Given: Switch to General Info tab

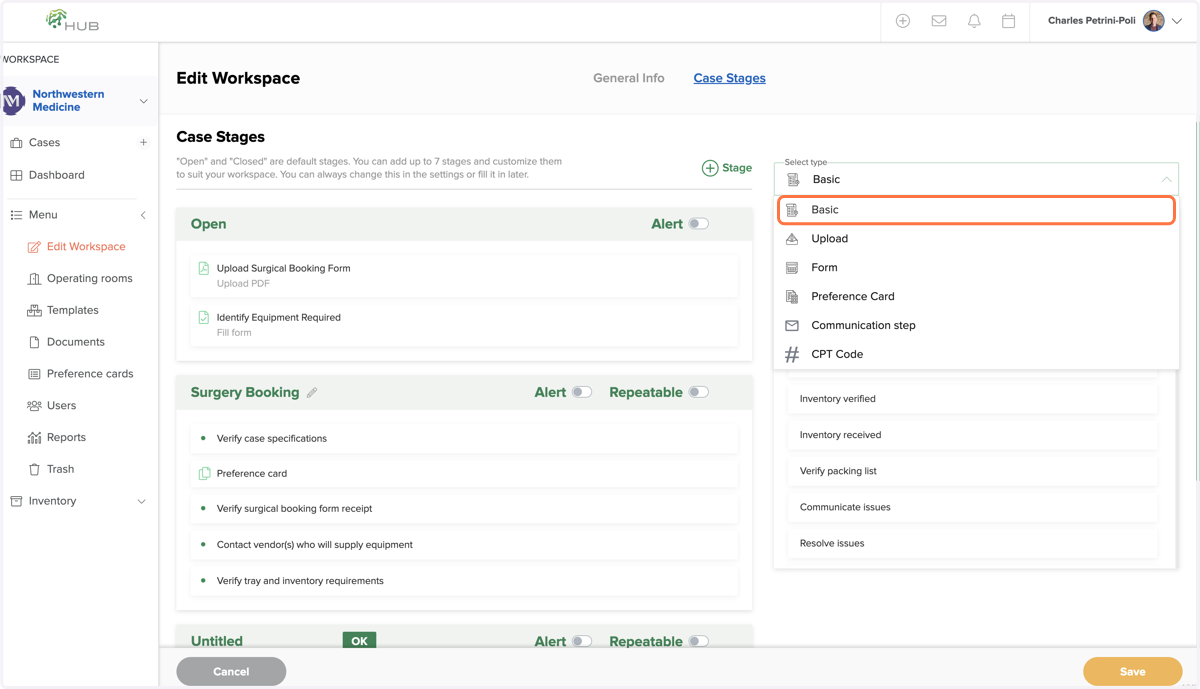Looking at the screenshot, I should (628, 78).
